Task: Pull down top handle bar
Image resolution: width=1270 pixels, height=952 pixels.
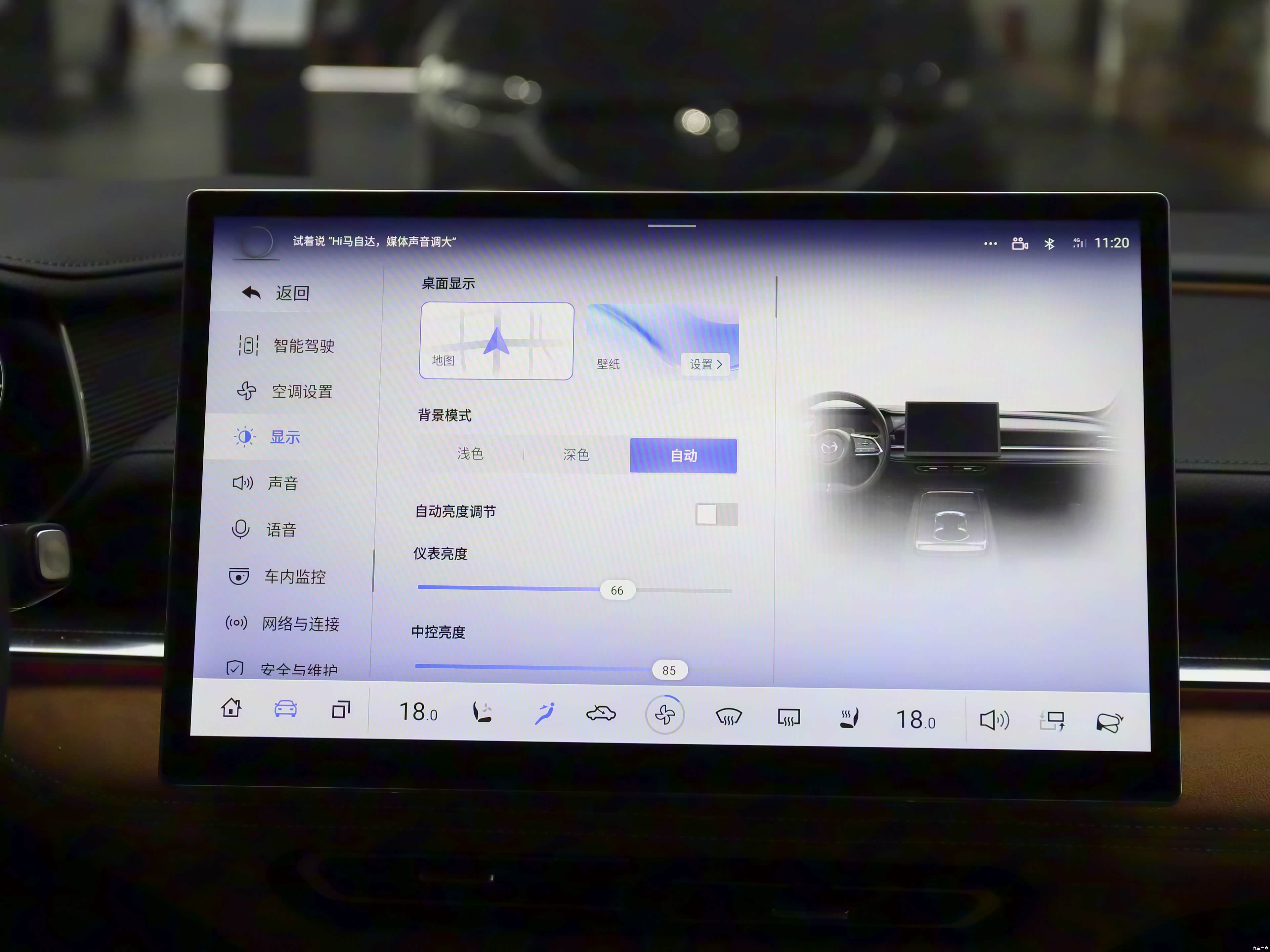Action: point(672,226)
